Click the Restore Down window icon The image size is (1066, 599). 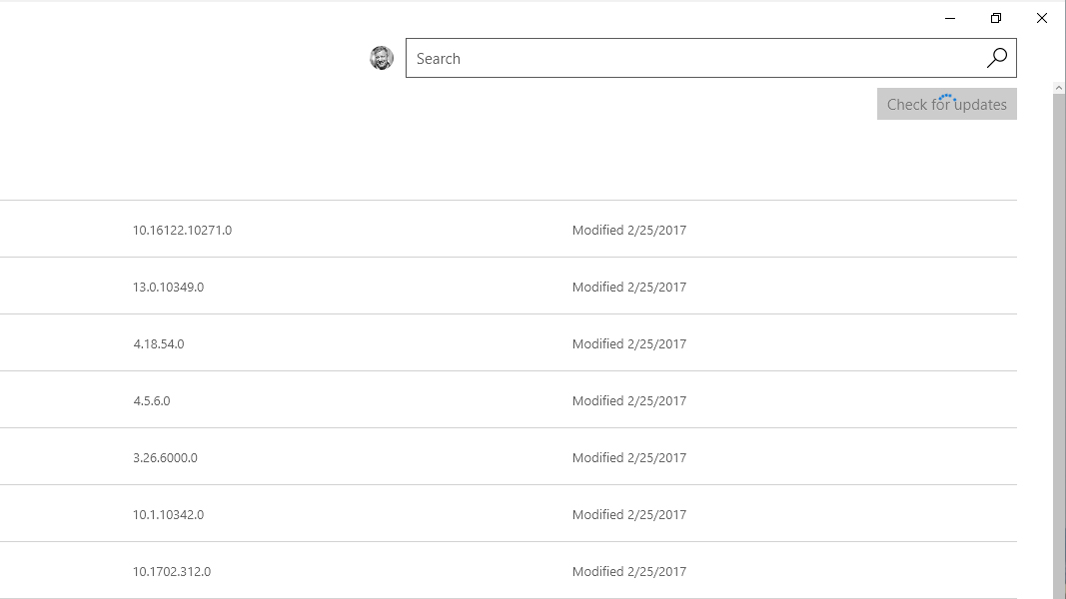pyautogui.click(x=995, y=17)
